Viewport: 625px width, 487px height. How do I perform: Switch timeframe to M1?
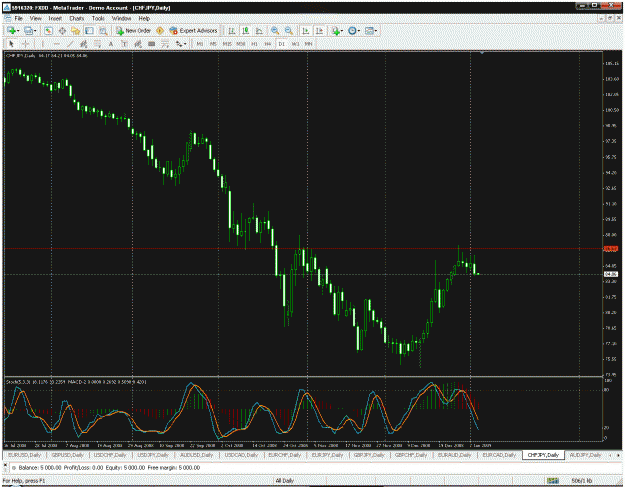[x=200, y=44]
